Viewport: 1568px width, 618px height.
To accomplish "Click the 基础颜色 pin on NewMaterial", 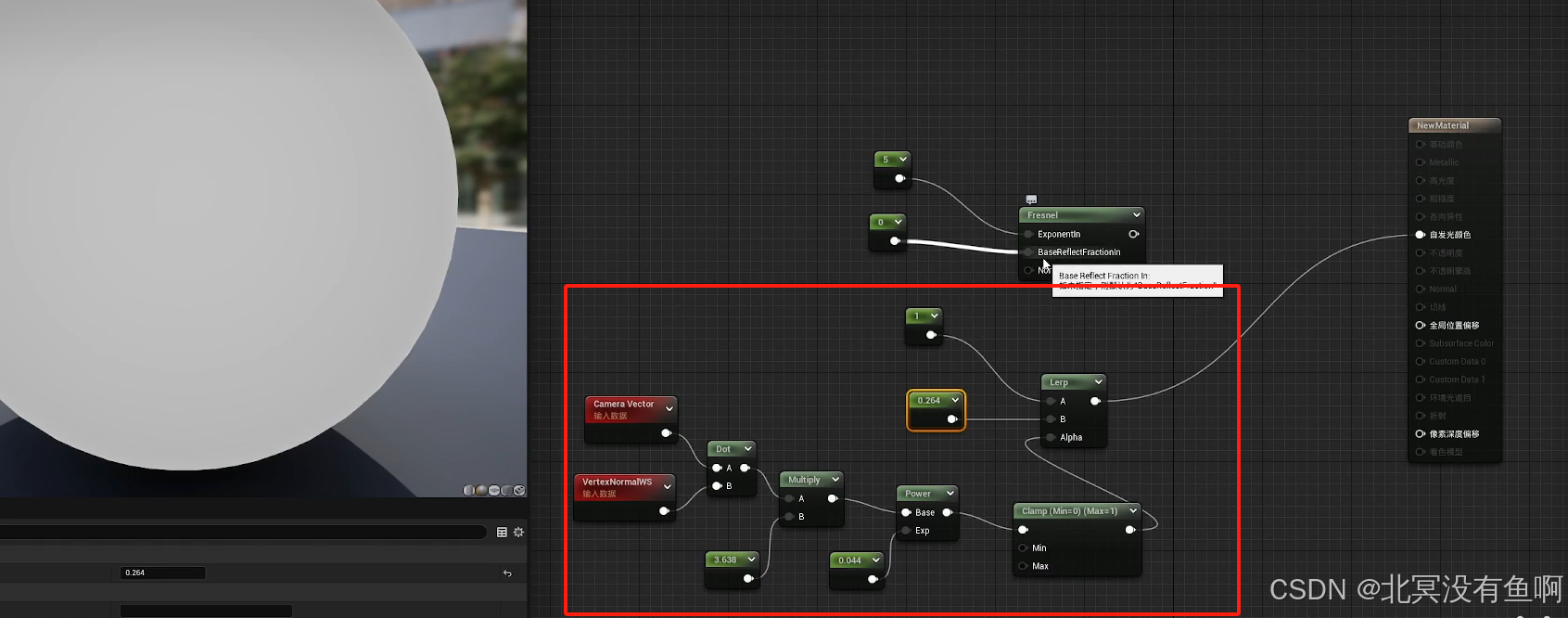I will coord(1420,145).
